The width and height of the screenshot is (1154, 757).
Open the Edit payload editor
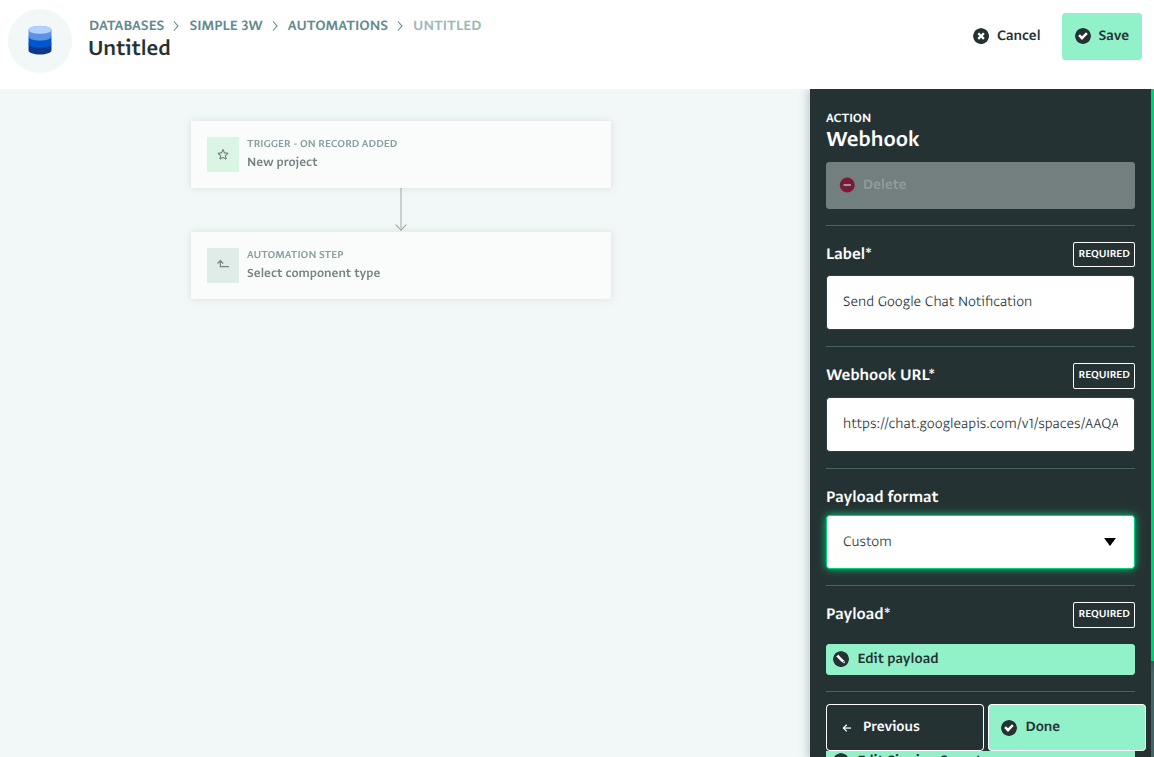[x=980, y=659]
